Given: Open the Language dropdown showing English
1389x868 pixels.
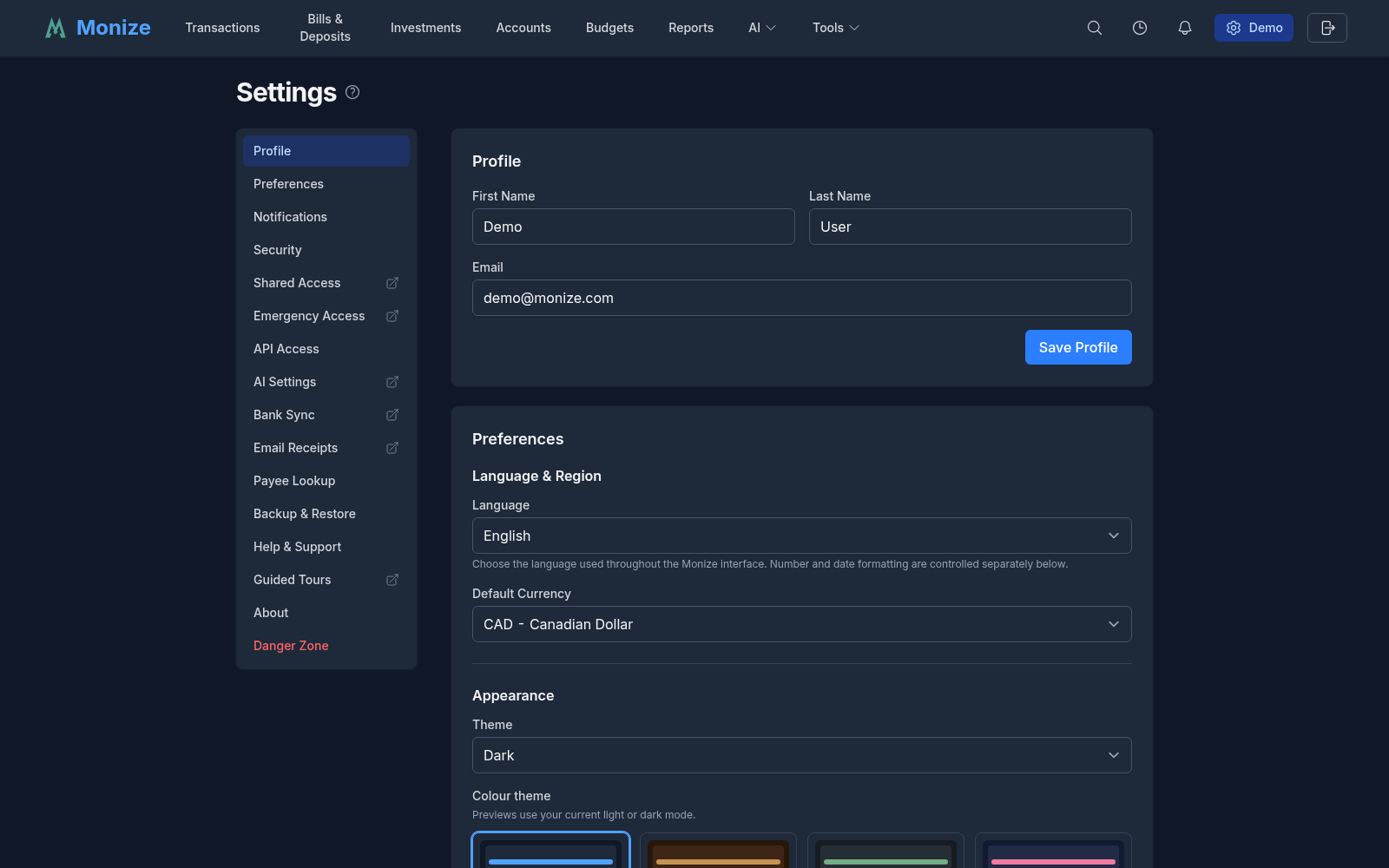Looking at the screenshot, I should coord(802,536).
